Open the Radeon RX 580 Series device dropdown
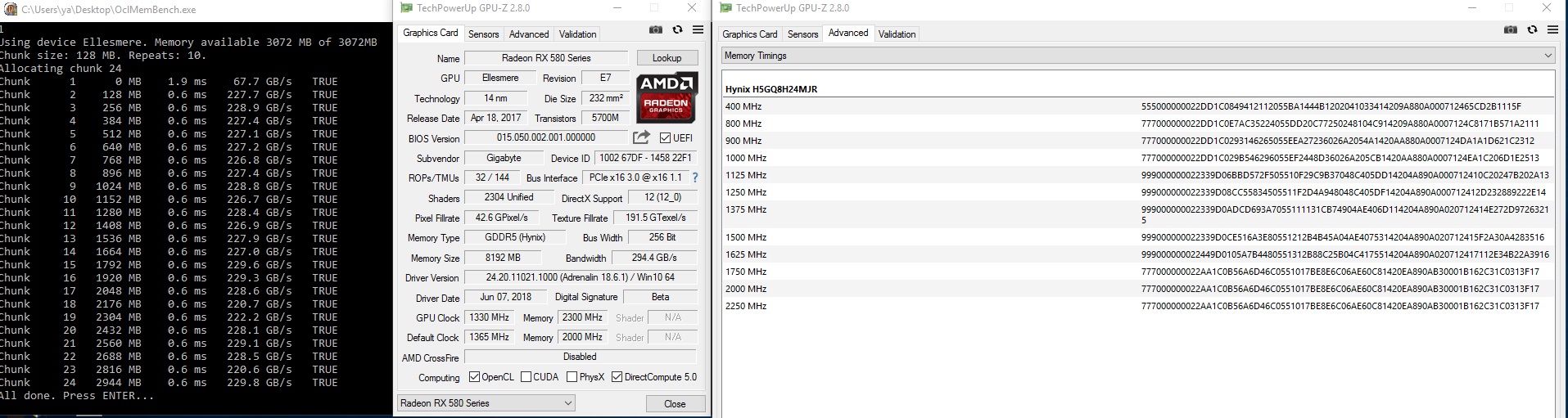This screenshot has height=418, width=1568. [x=486, y=403]
